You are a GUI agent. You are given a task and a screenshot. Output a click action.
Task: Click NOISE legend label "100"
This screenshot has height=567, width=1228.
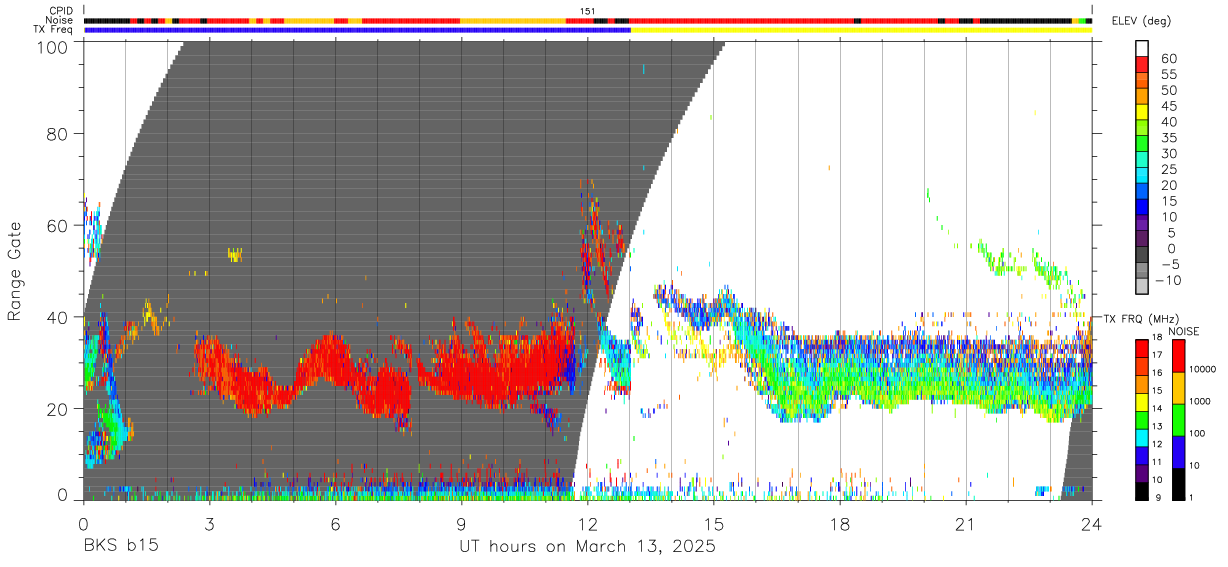1197,434
